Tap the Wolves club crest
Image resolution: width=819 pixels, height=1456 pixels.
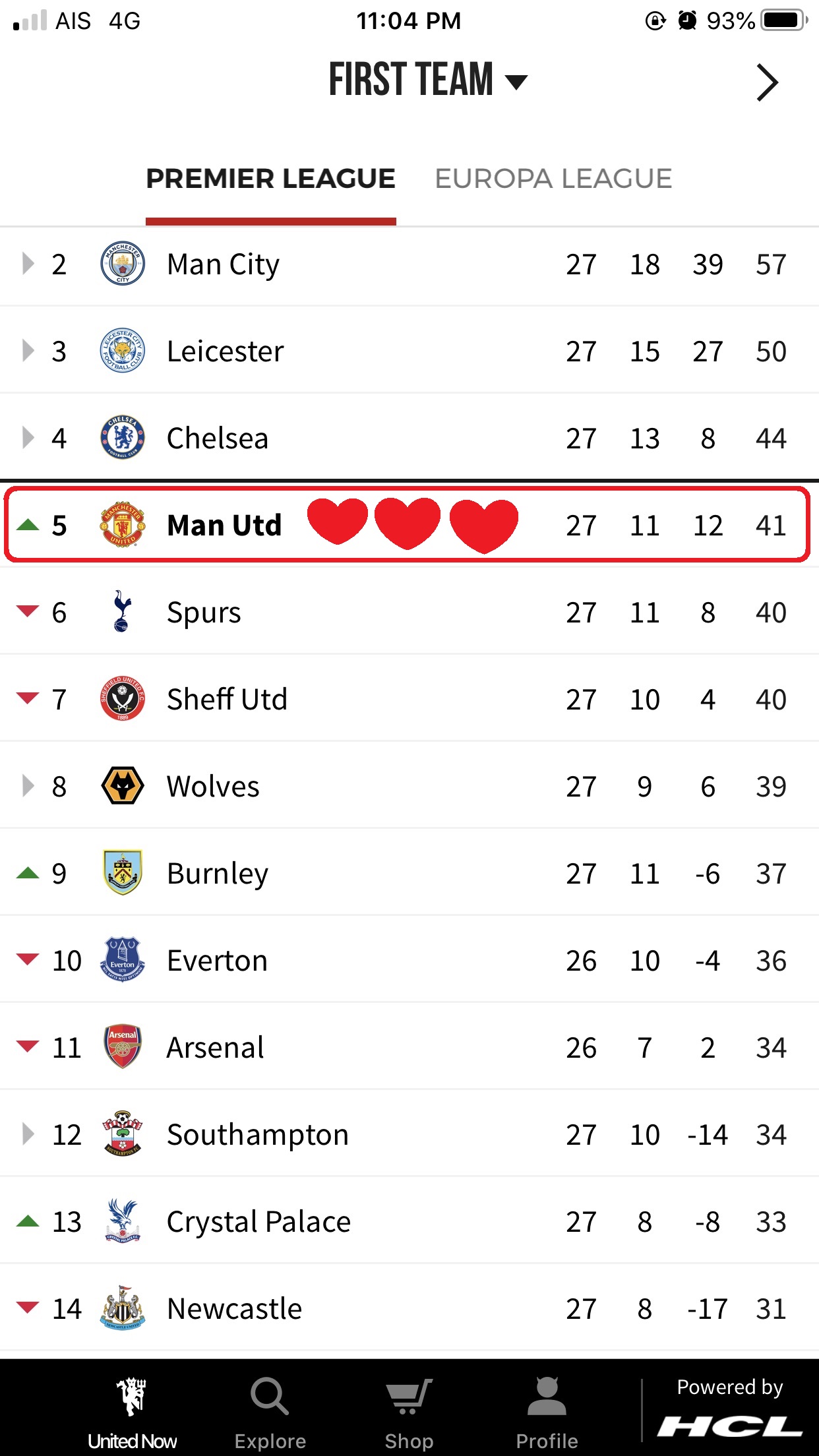click(x=123, y=786)
